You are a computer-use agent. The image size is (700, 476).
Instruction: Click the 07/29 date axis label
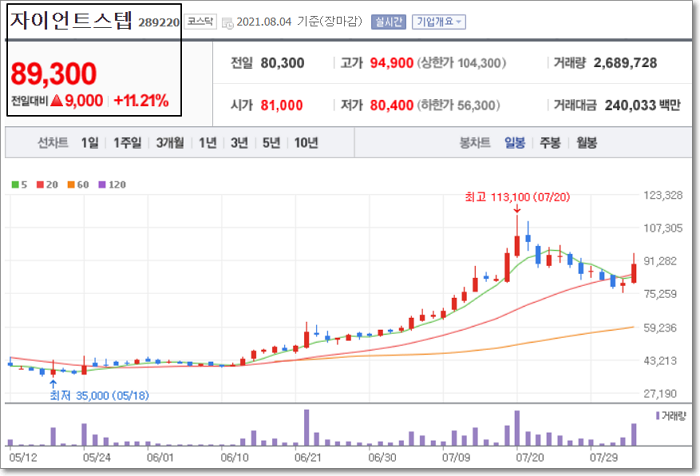pyautogui.click(x=604, y=458)
